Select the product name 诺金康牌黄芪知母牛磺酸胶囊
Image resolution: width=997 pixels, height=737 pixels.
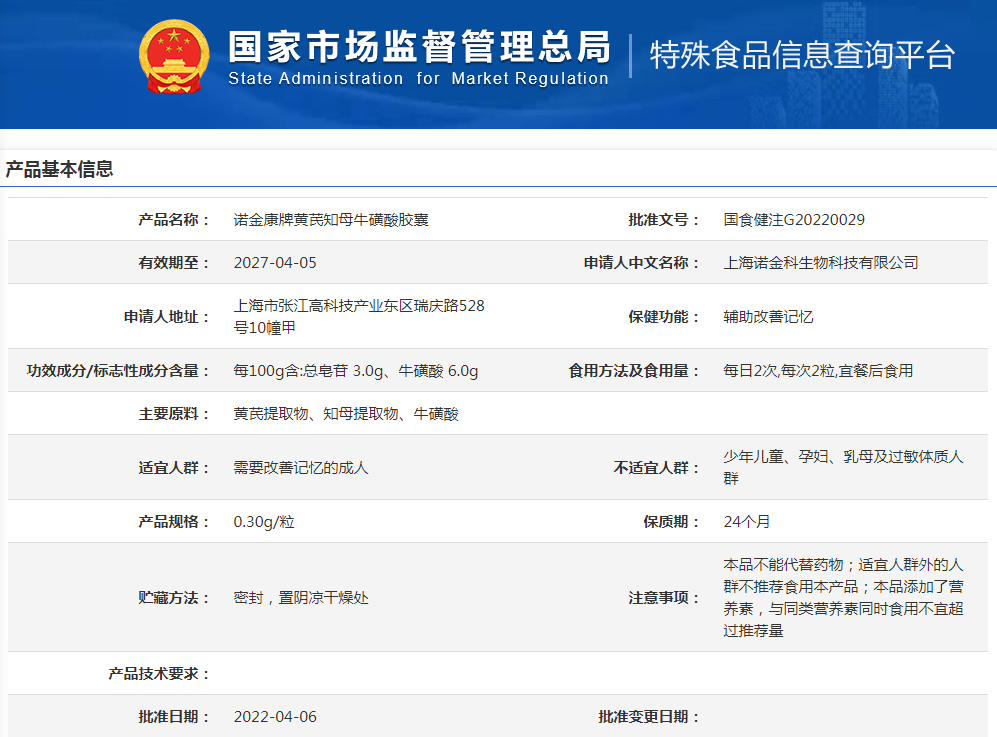pyautogui.click(x=331, y=219)
